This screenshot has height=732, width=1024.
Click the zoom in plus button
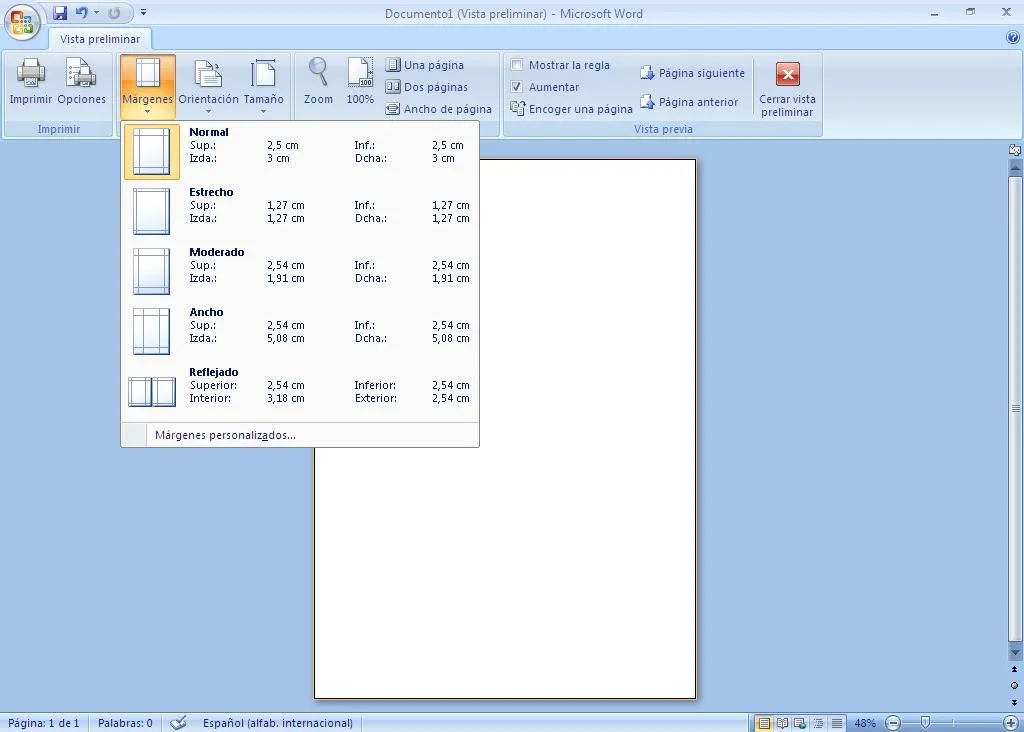pyautogui.click(x=1011, y=723)
